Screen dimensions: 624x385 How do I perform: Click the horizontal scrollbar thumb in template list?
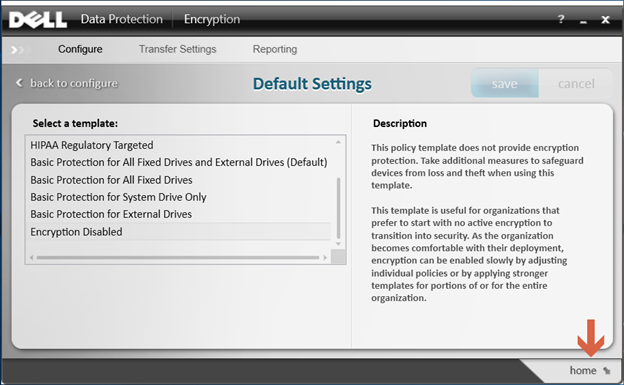pos(178,258)
